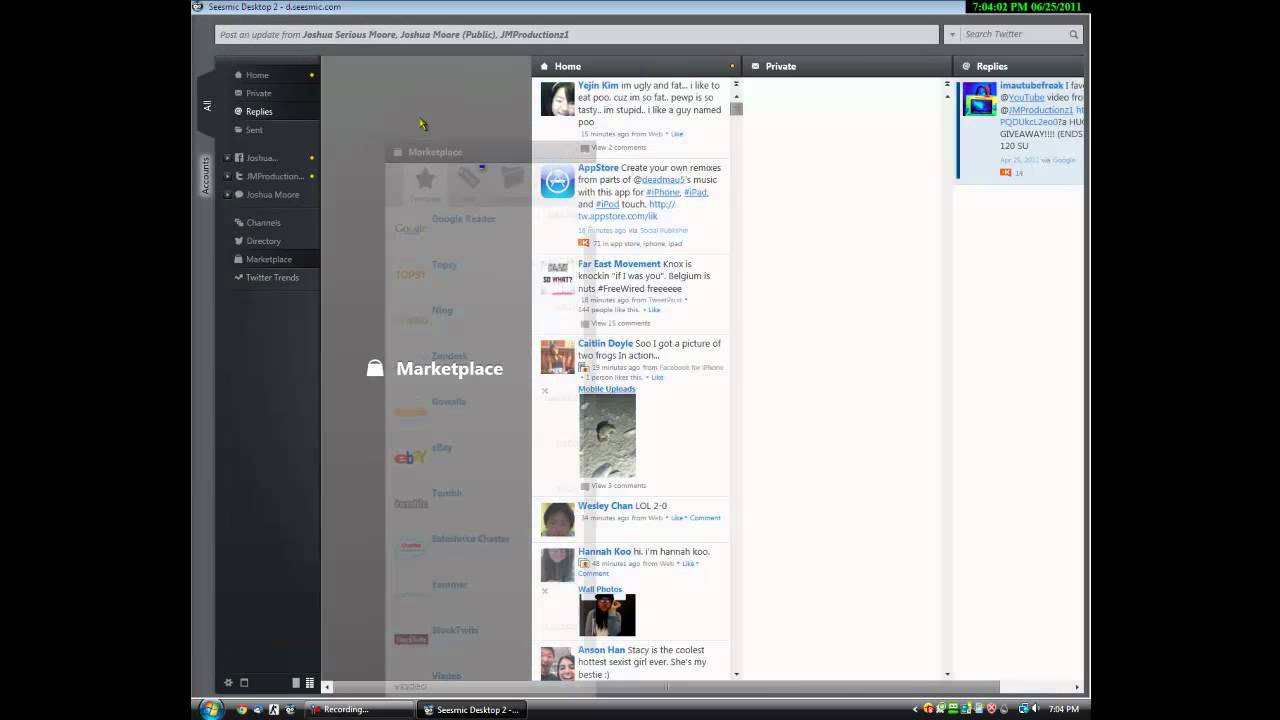Open Far East Movement profile link
Viewport: 1280px width, 720px height.
pos(619,264)
